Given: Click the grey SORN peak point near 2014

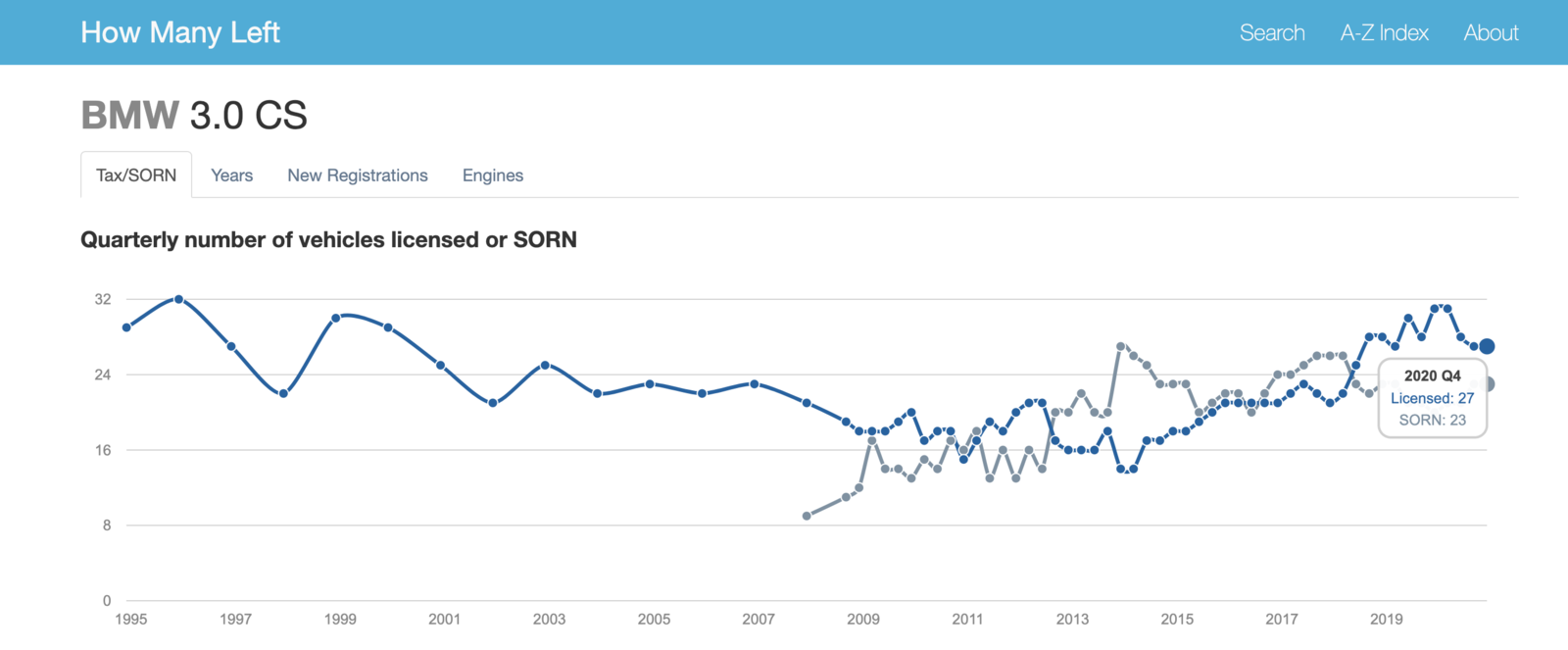Looking at the screenshot, I should coord(1120,346).
